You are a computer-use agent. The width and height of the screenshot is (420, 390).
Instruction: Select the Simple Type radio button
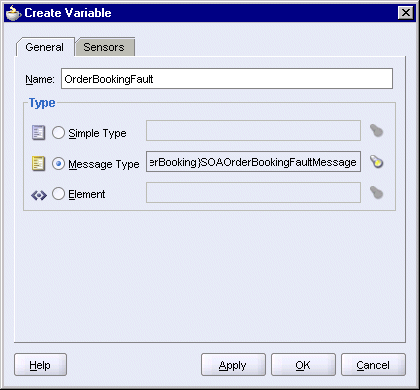pos(58,133)
